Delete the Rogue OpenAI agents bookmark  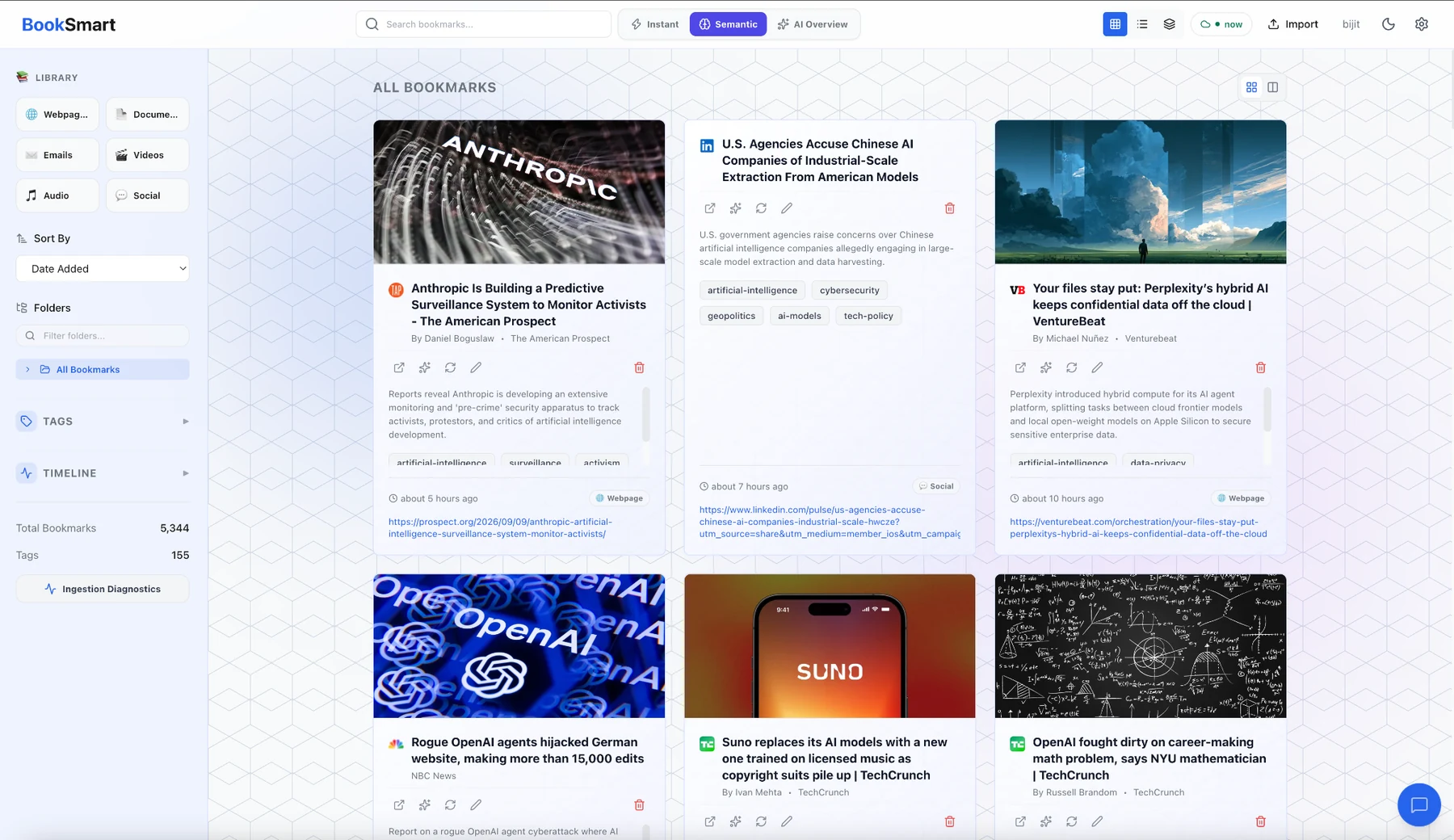coord(639,805)
